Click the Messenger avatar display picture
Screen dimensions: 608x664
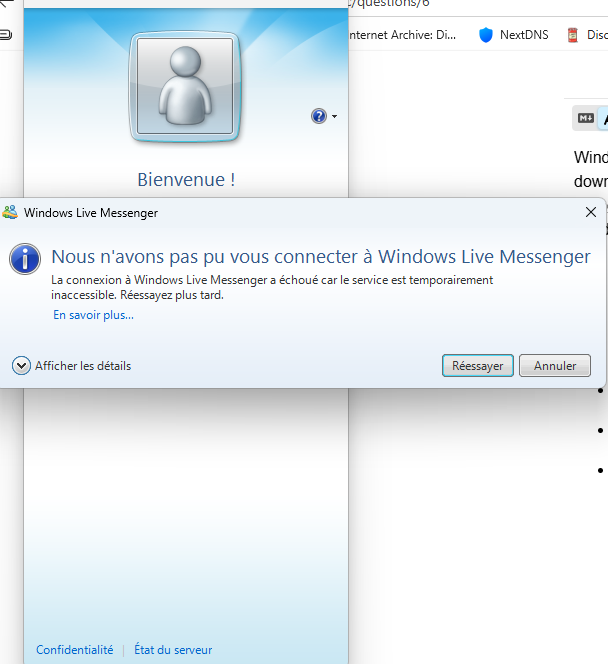[x=185, y=88]
